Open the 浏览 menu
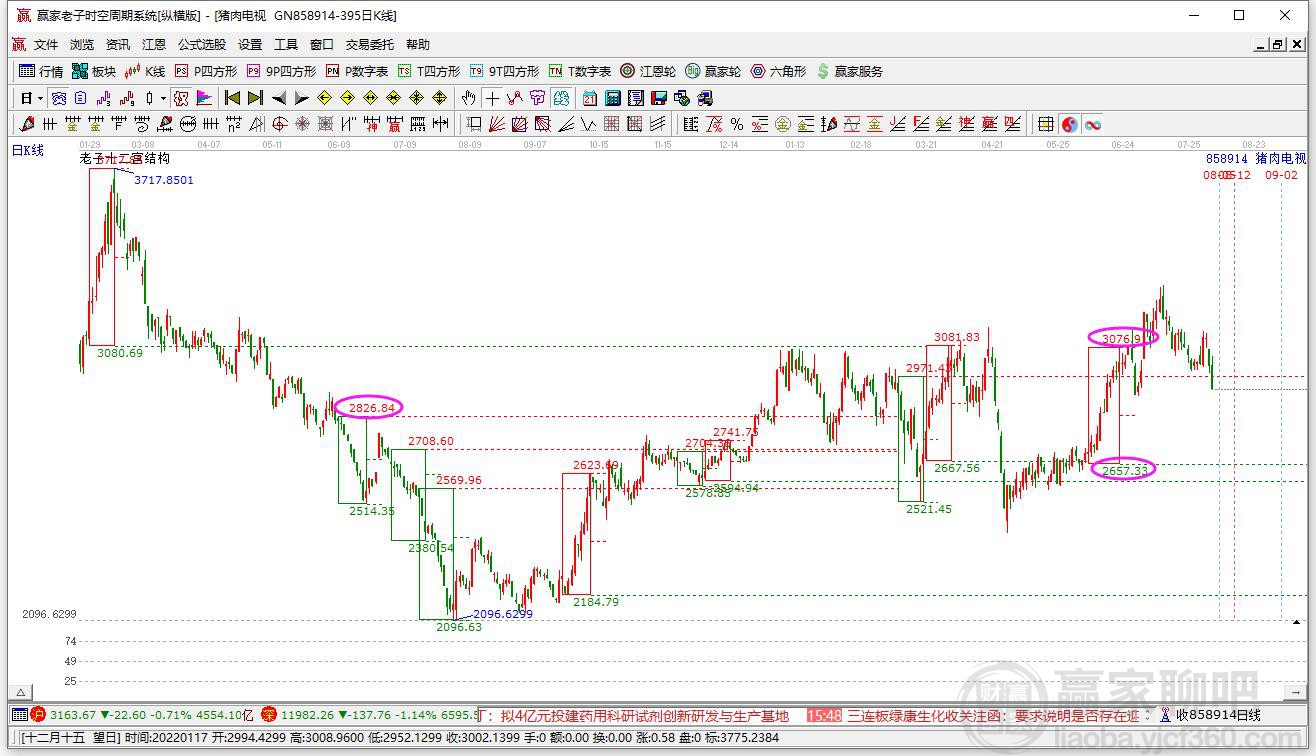1316x756 pixels. pyautogui.click(x=82, y=45)
